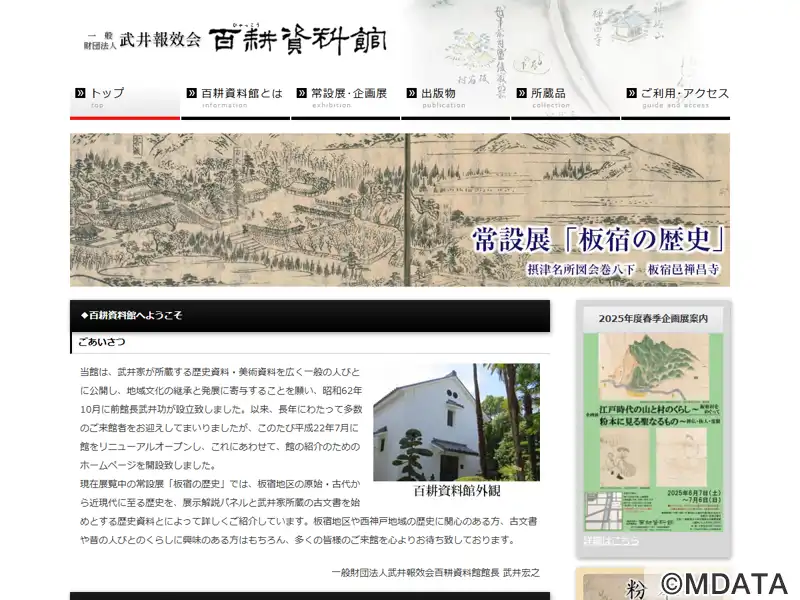Click the 百耕資料館へようこそ section header
The width and height of the screenshot is (800, 600).
[310, 316]
